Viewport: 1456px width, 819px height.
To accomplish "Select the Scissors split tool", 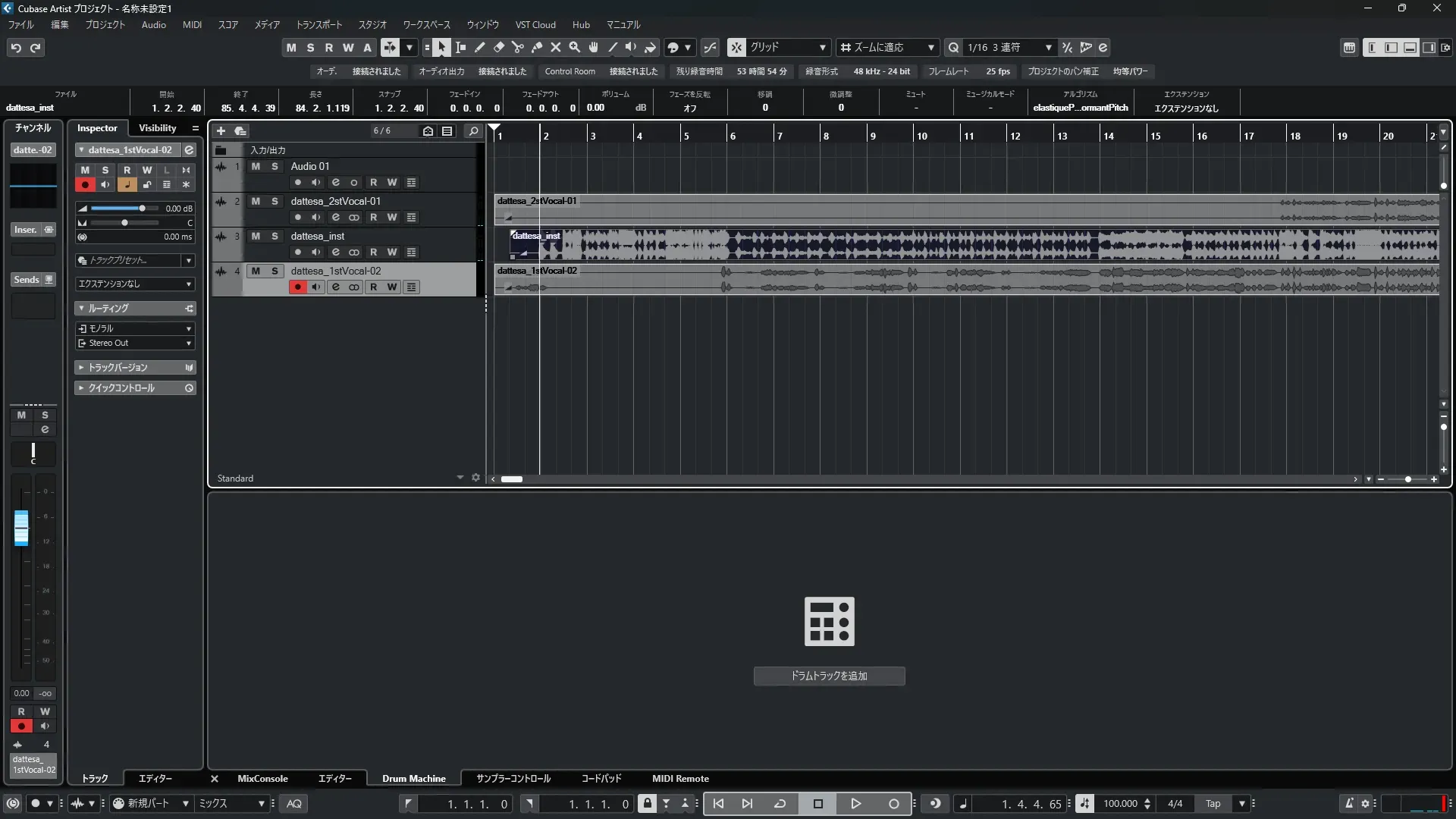I will click(x=518, y=48).
